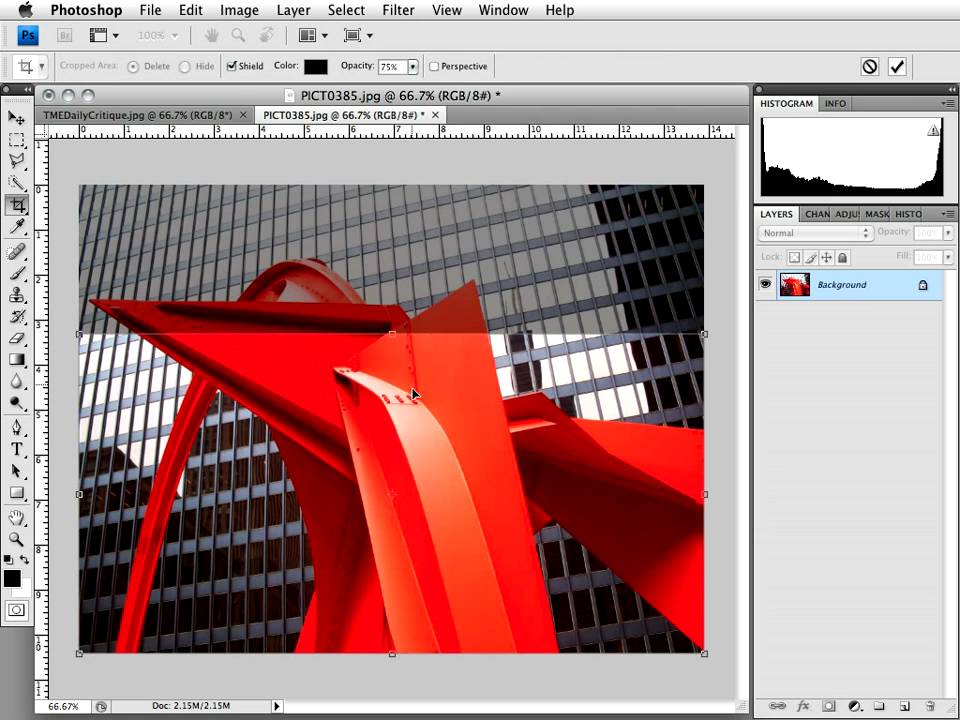Open the Crop tool preset picker

point(42,66)
